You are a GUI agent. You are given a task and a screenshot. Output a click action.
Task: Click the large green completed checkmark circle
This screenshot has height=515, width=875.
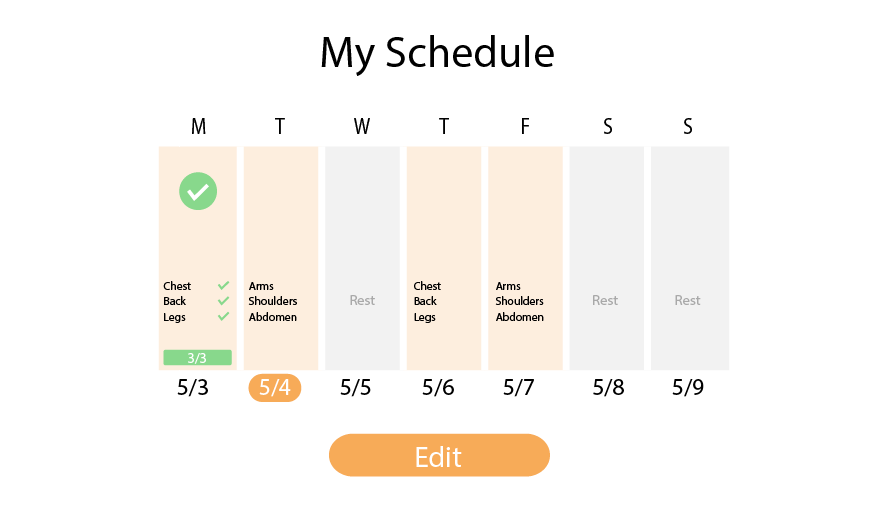pyautogui.click(x=198, y=191)
